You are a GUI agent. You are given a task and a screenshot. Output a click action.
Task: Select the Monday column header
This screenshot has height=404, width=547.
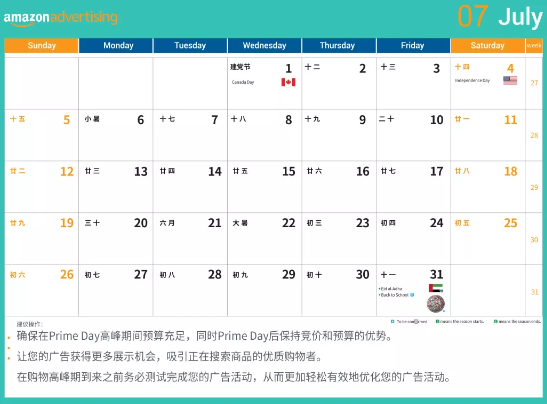[116, 45]
